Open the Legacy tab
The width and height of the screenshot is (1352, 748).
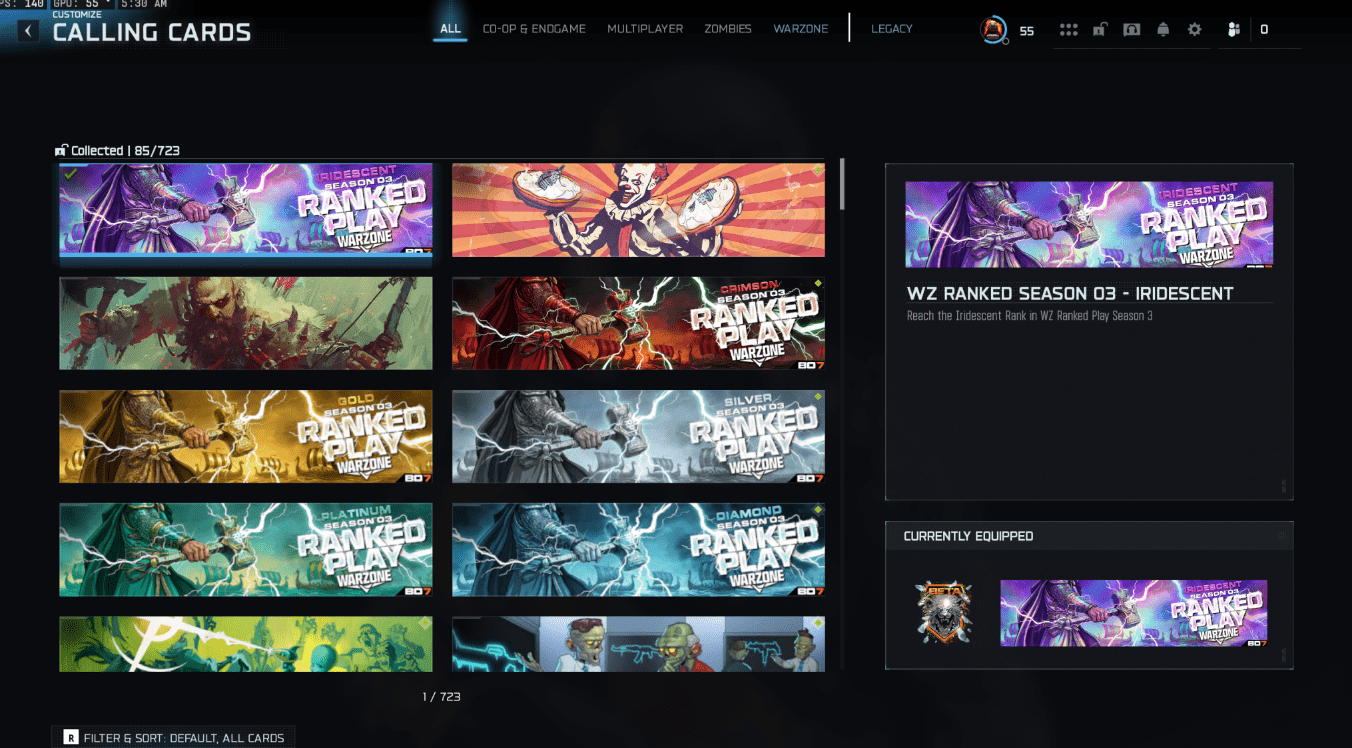coord(891,29)
